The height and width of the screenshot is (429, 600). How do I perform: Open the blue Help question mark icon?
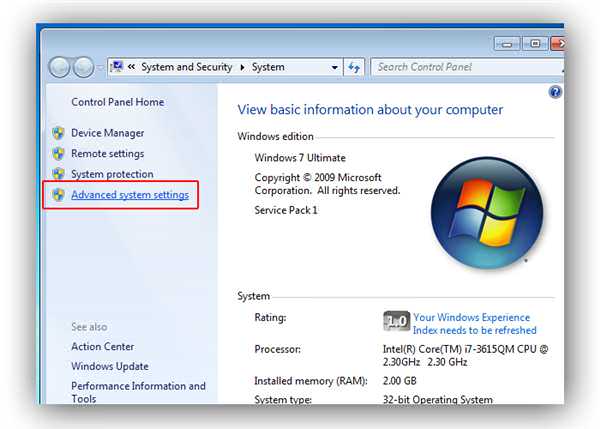pos(555,92)
